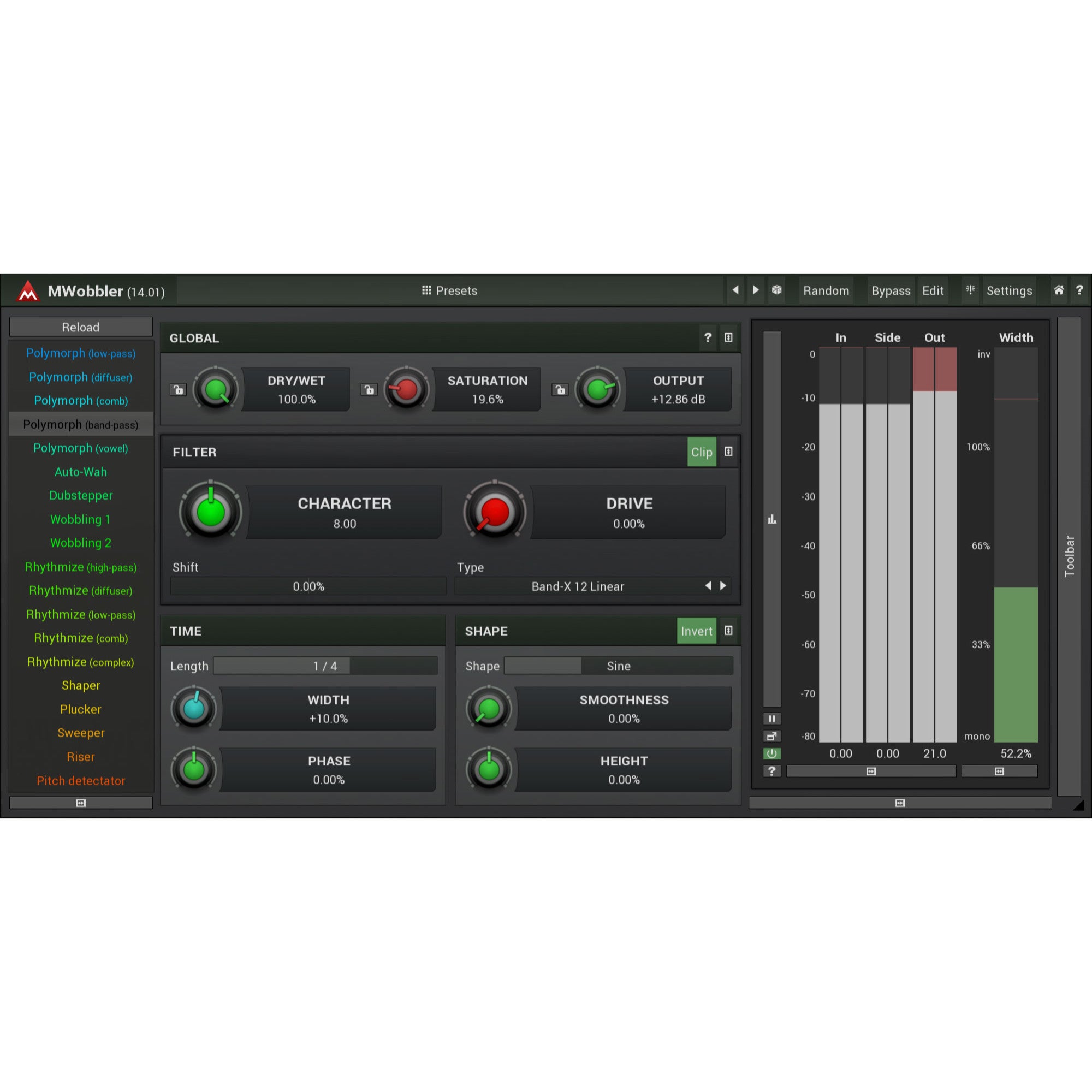Viewport: 1092px width, 1092px height.
Task: Open FILTER section preset menu icon
Action: point(728,452)
